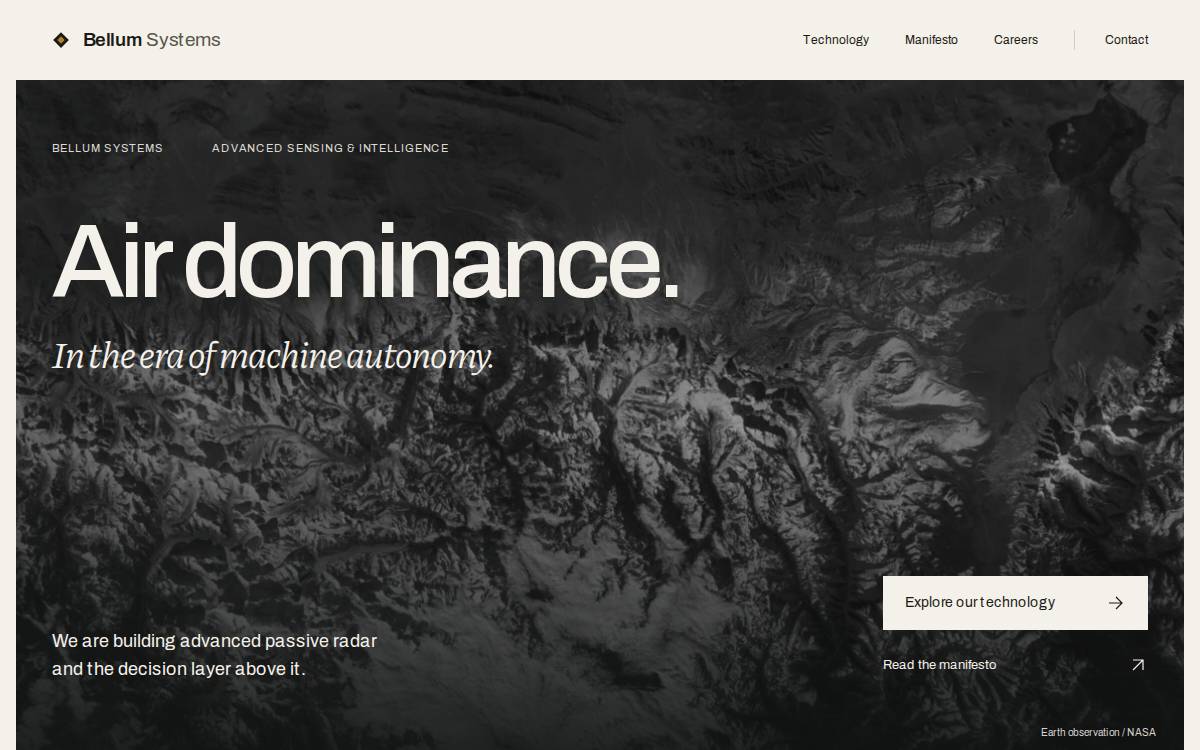Open the Technology nav item

[x=836, y=40]
